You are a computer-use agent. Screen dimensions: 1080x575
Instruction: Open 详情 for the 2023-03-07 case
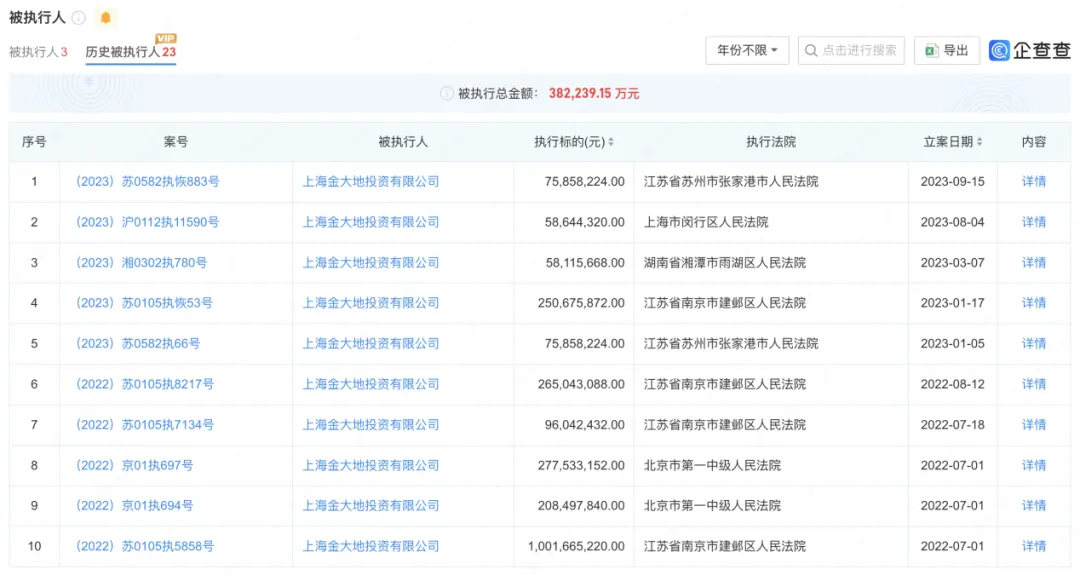tap(1034, 263)
